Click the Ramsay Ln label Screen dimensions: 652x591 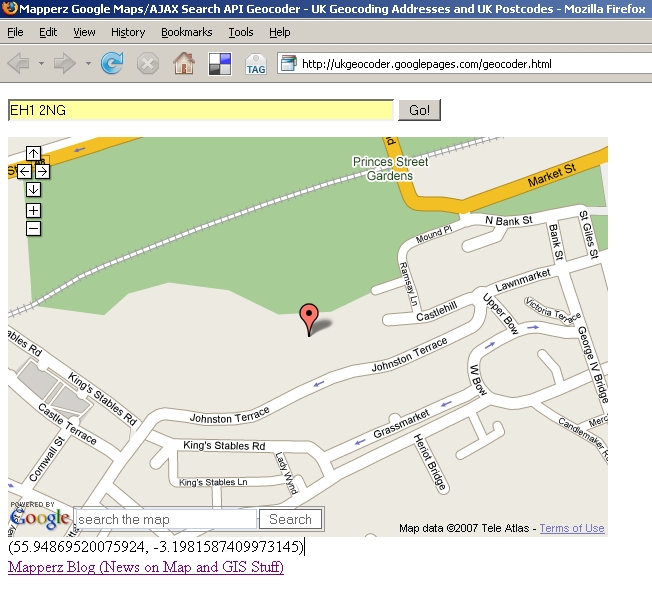(x=408, y=284)
